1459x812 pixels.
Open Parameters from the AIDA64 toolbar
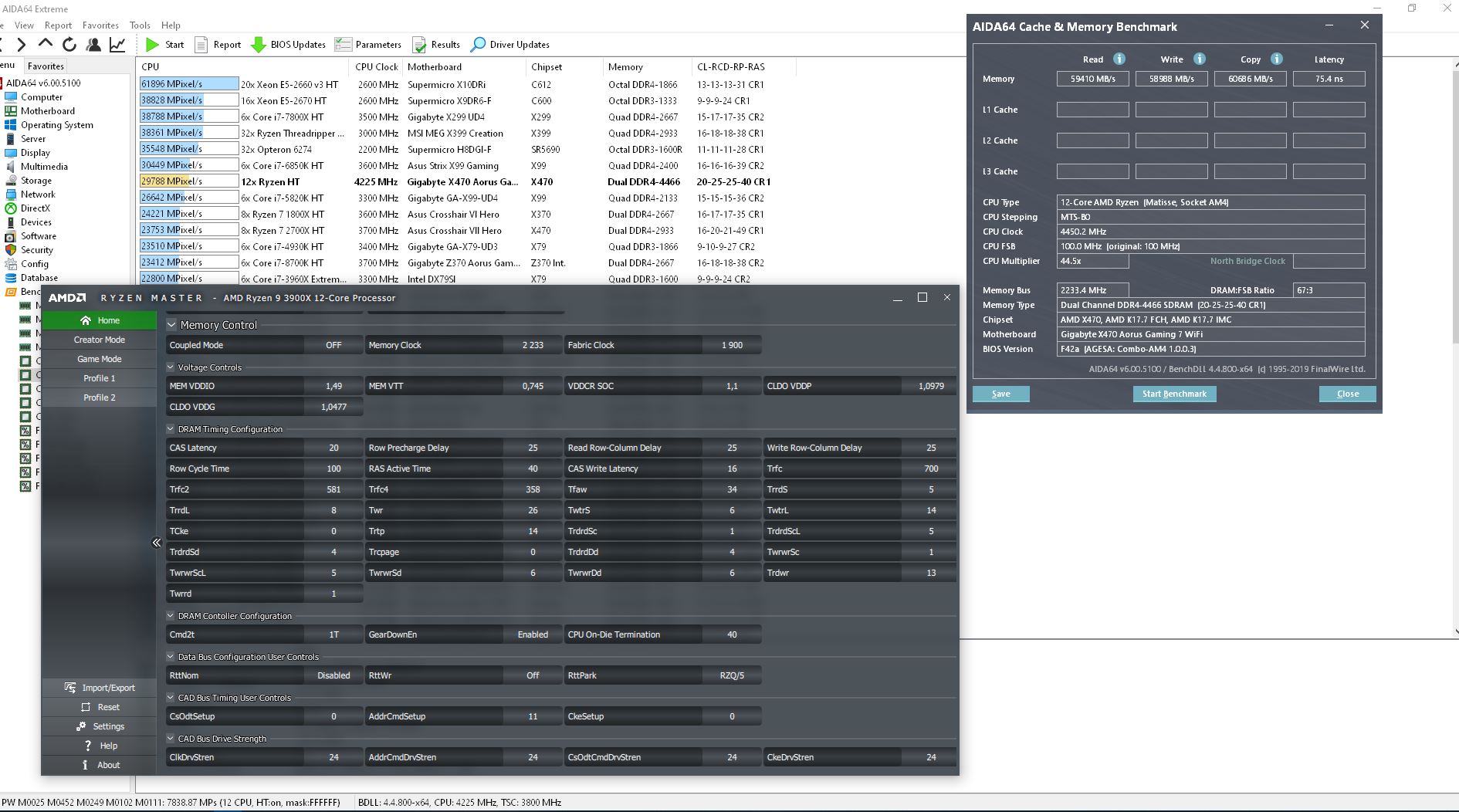pyautogui.click(x=368, y=45)
